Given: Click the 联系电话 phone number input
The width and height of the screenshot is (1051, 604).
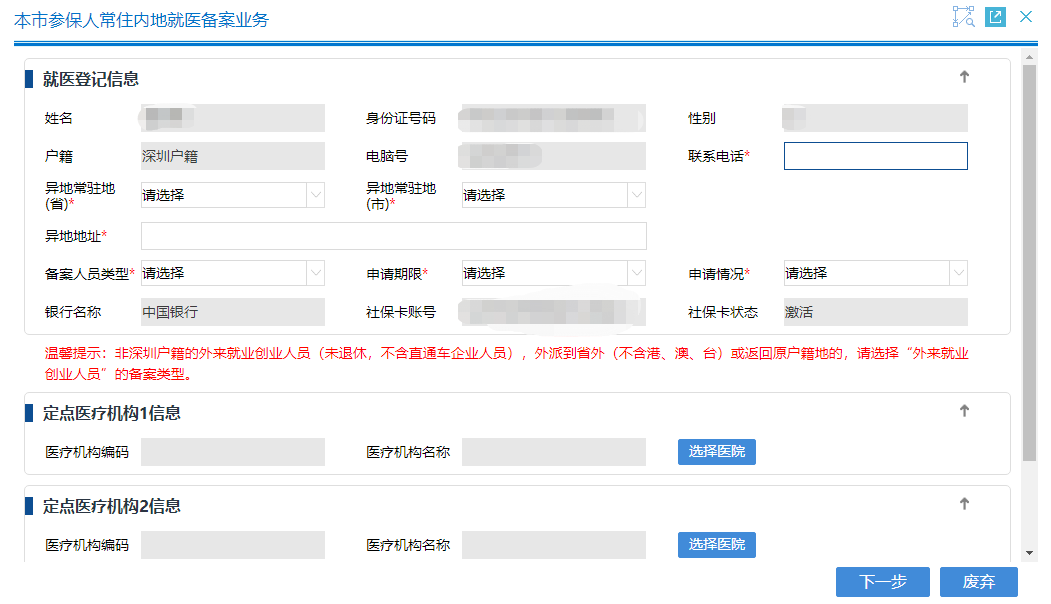Looking at the screenshot, I should (x=875, y=156).
